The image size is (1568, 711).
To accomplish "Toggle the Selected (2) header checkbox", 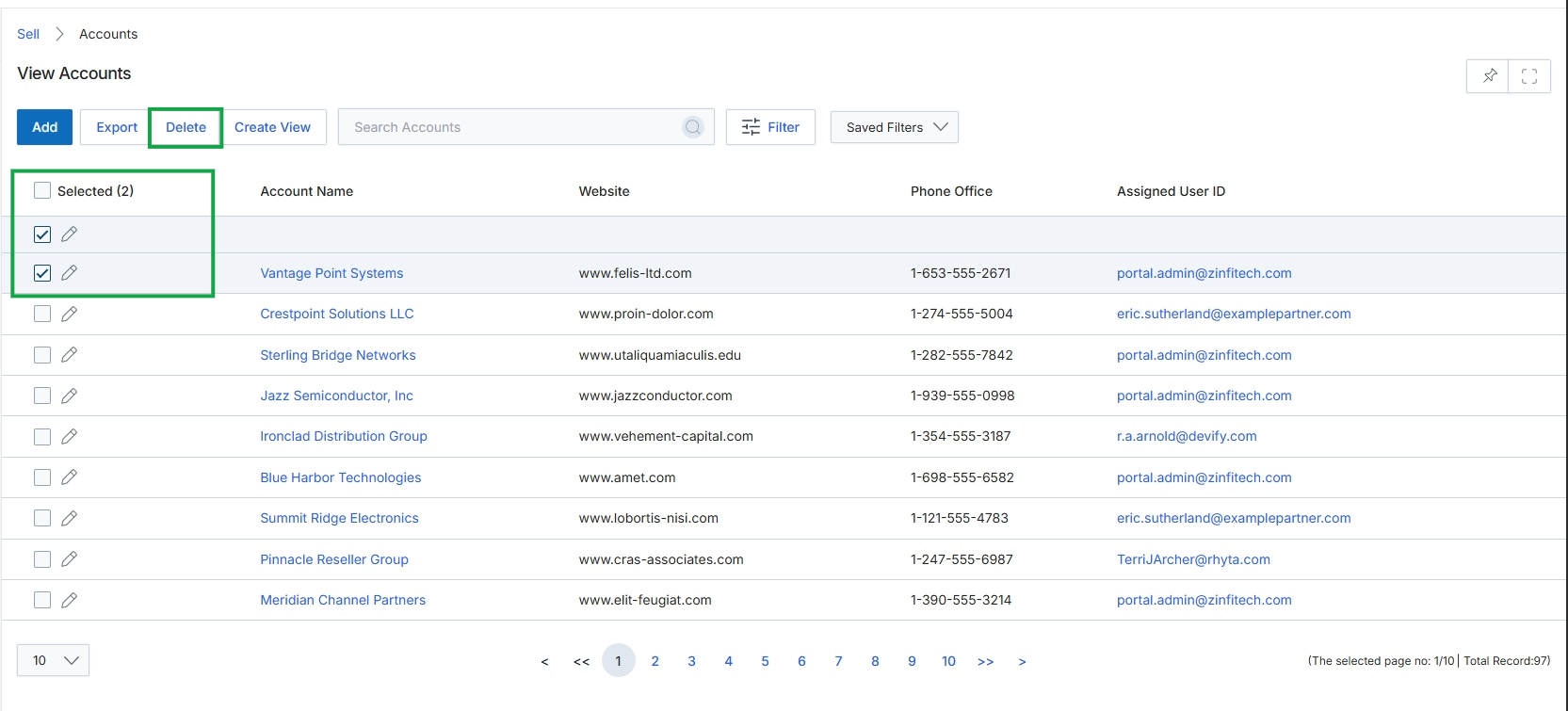I will [42, 190].
